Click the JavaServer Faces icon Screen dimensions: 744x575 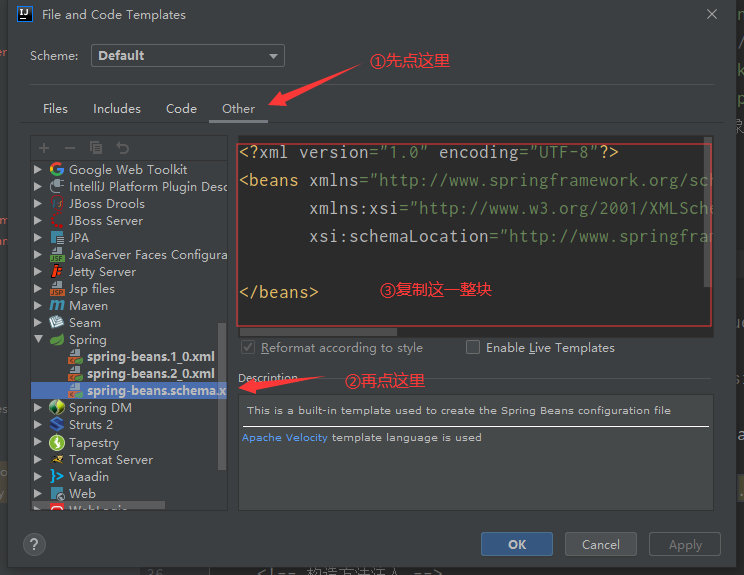click(x=57, y=255)
